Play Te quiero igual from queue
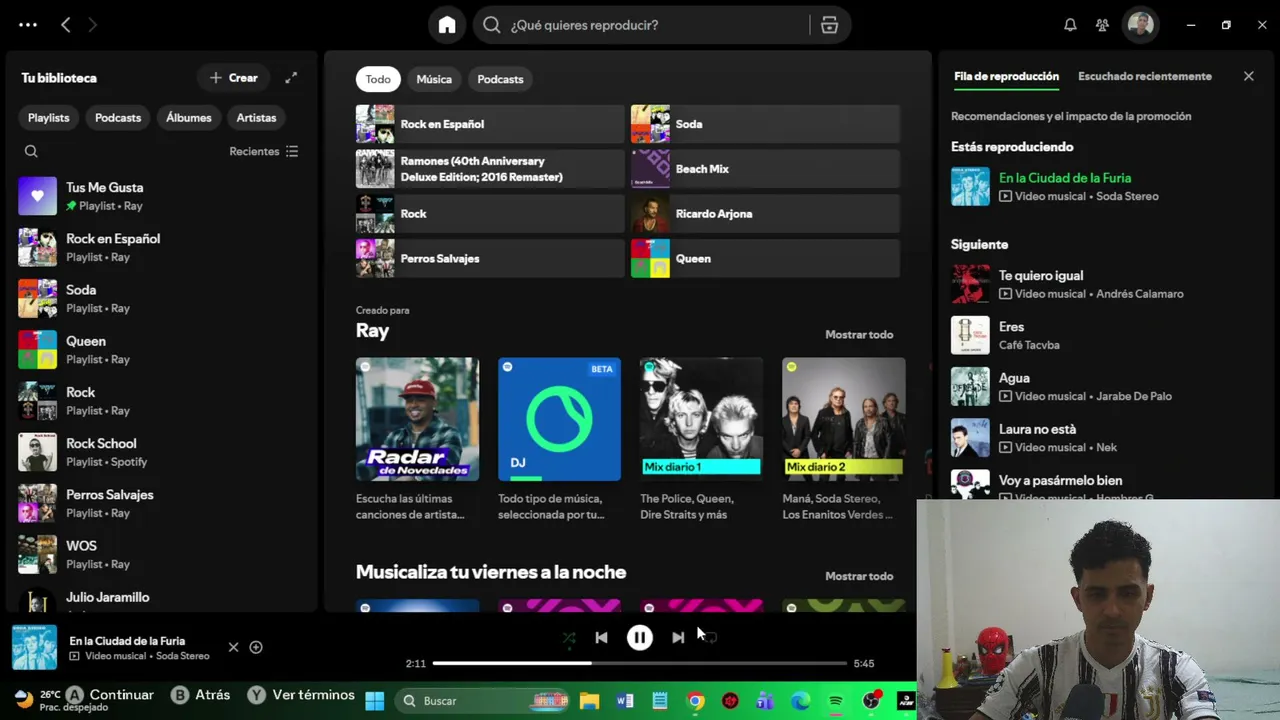 [1105, 284]
